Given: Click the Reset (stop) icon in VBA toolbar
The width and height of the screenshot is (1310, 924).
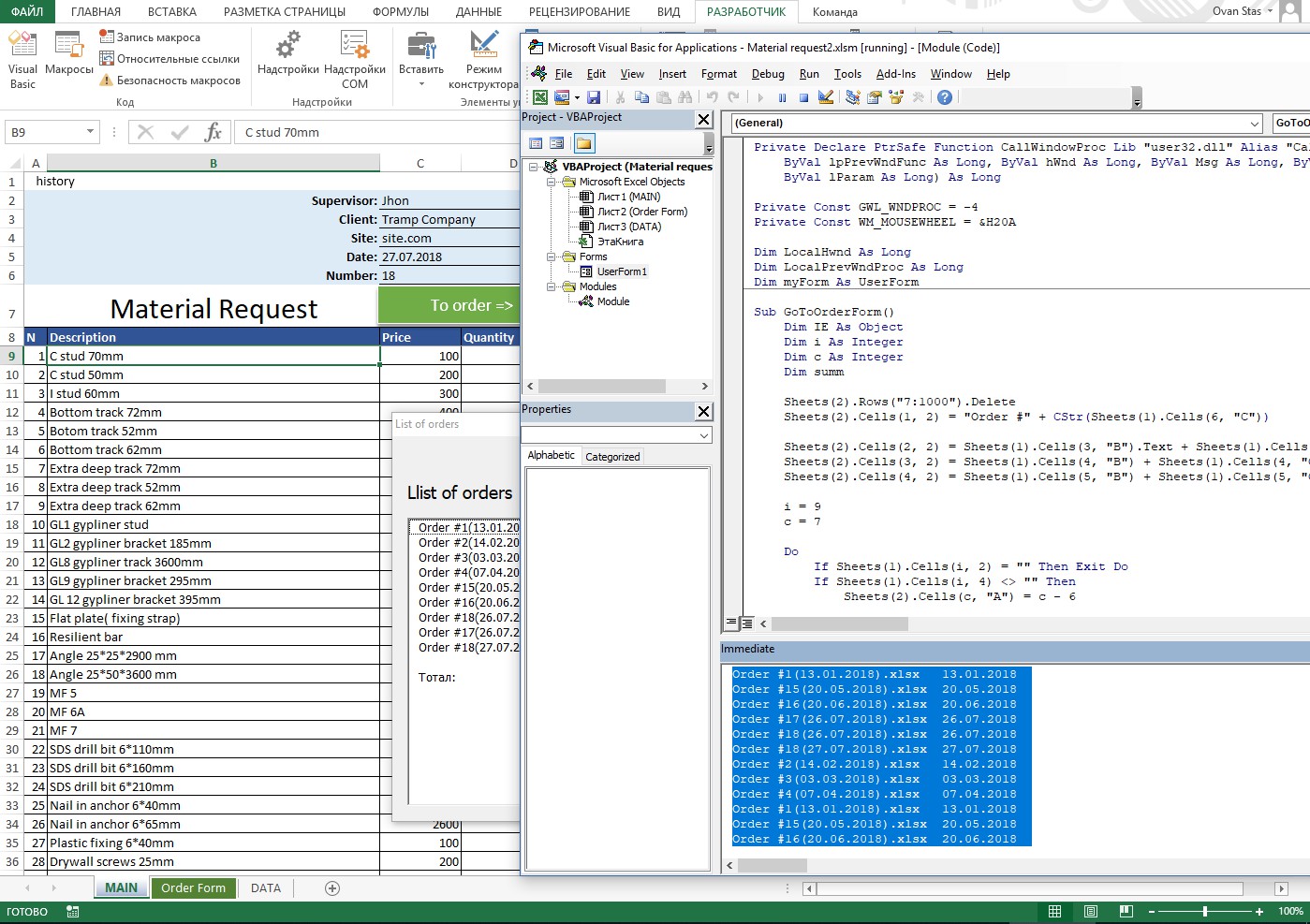Looking at the screenshot, I should click(803, 97).
